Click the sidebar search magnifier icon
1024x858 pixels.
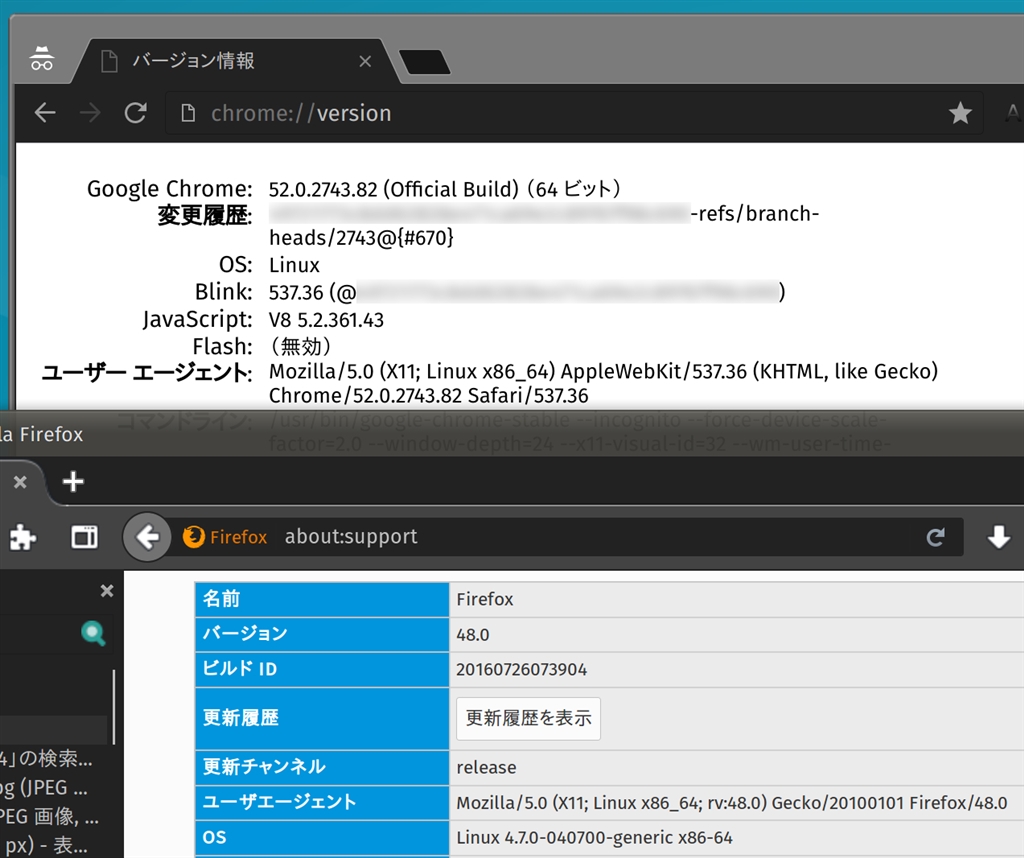pyautogui.click(x=93, y=633)
